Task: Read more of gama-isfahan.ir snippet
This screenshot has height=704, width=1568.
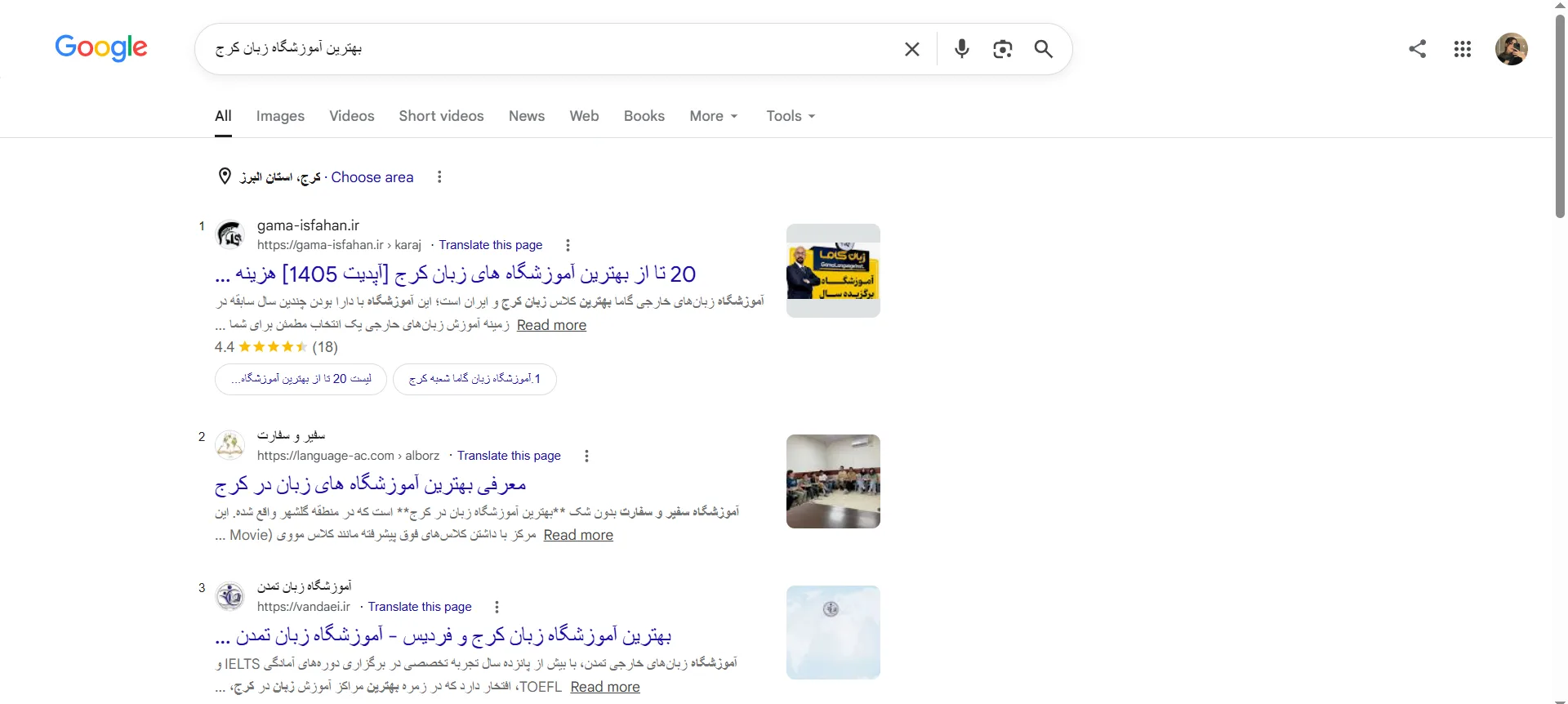Action: click(551, 325)
